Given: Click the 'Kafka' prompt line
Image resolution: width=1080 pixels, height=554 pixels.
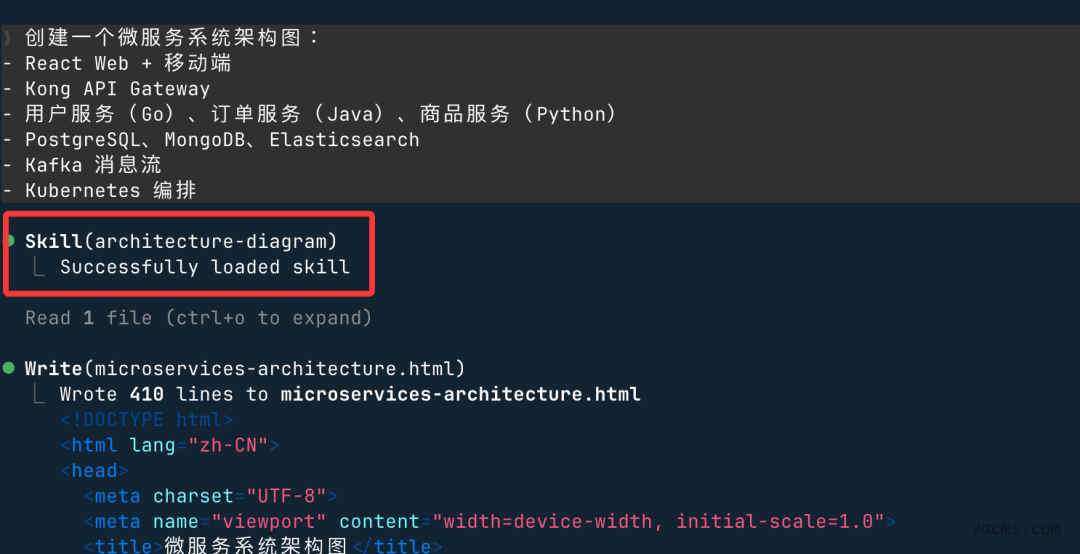Looking at the screenshot, I should pos(94,165).
